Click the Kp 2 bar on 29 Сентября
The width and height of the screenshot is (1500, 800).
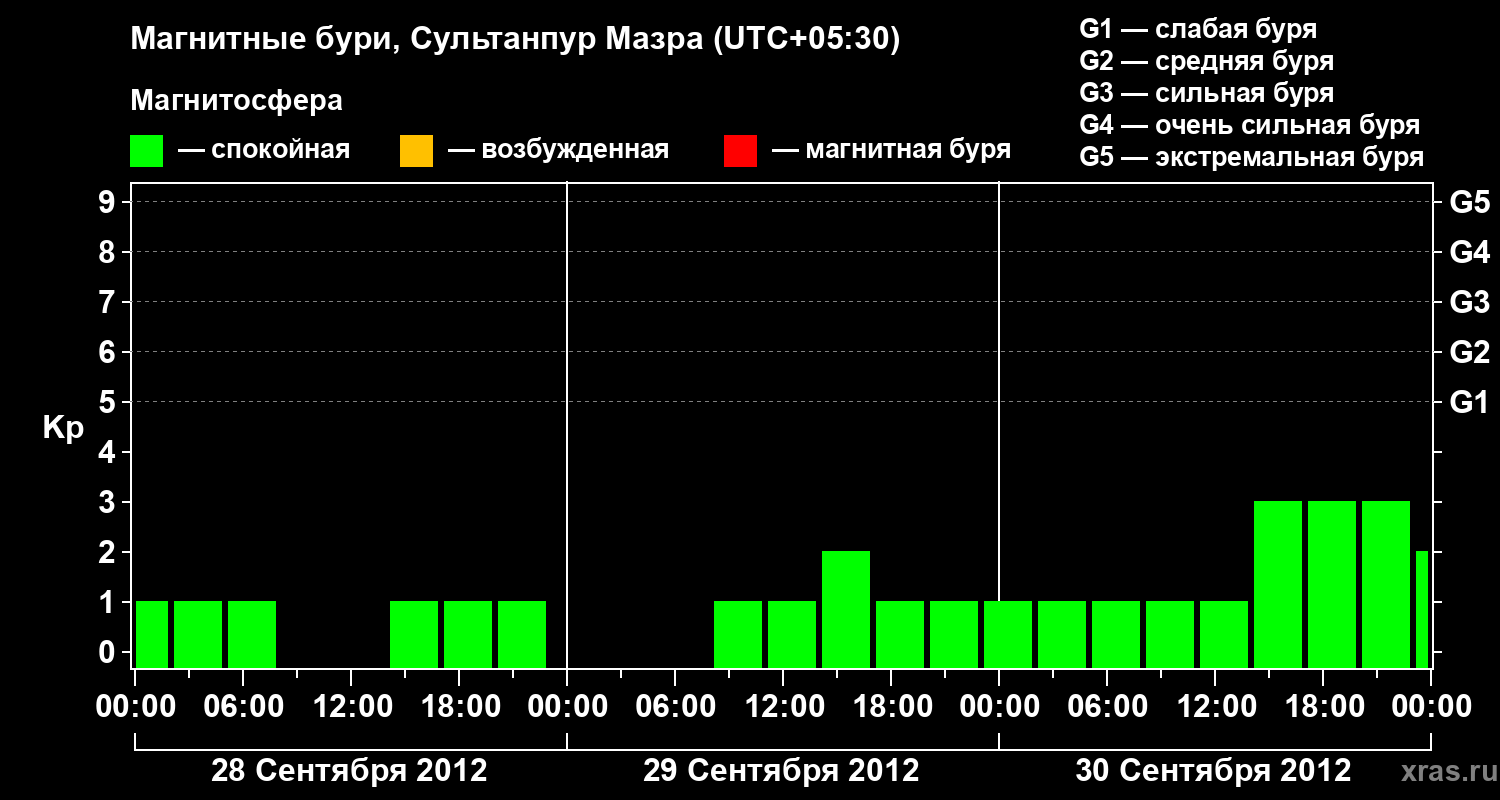point(846,609)
